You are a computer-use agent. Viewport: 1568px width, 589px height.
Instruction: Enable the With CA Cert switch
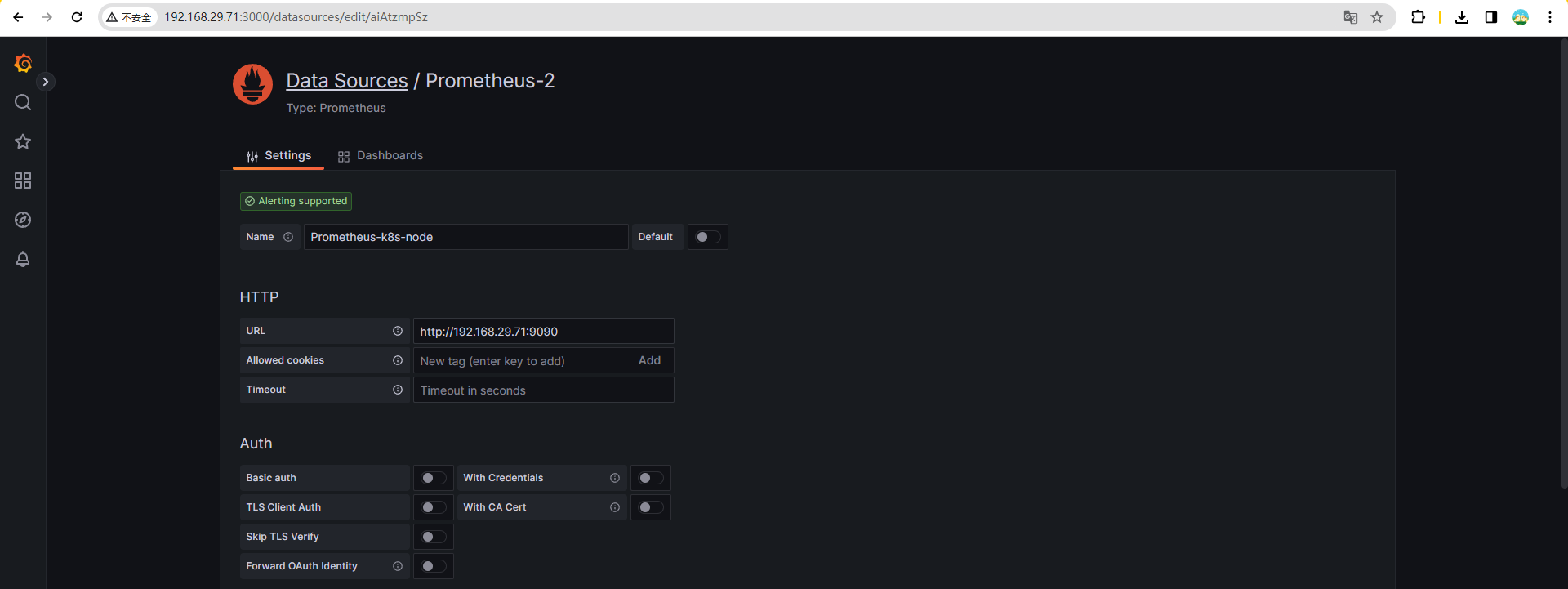pos(651,507)
